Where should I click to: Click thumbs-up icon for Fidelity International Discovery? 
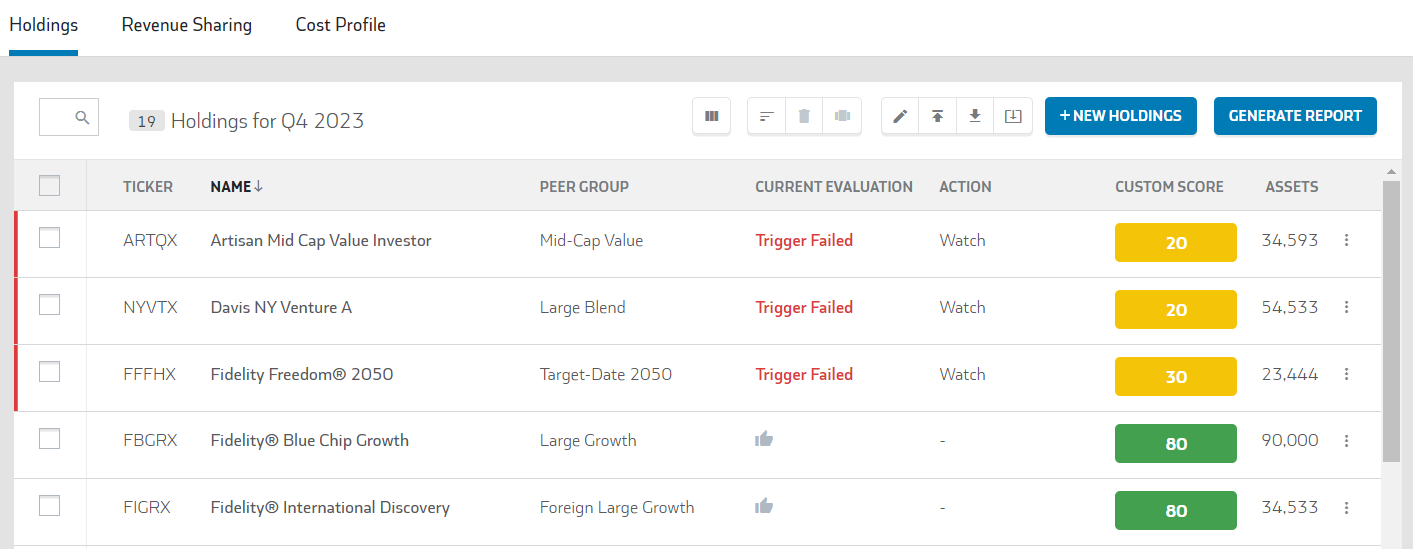click(x=765, y=505)
